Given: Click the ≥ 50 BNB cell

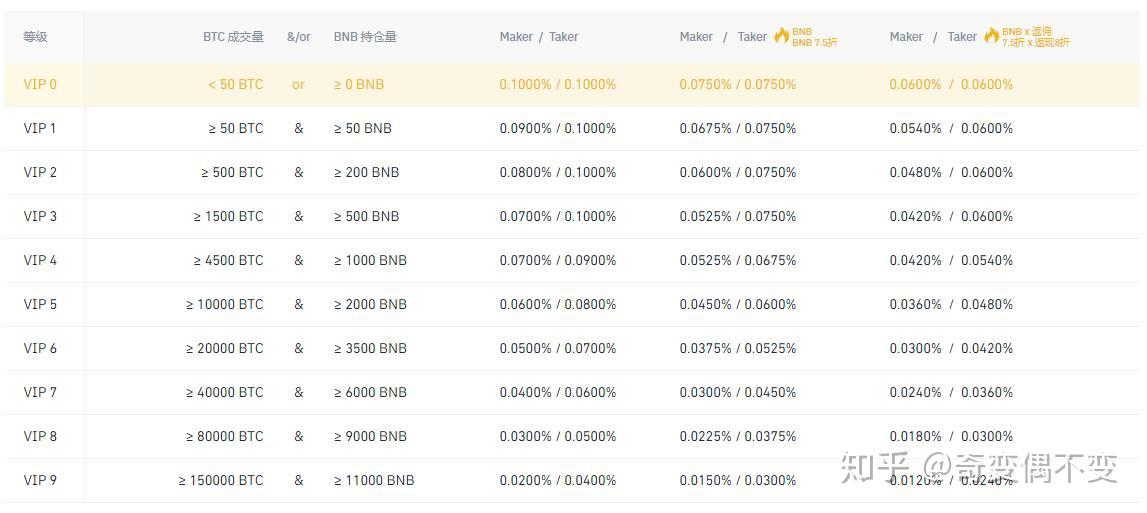Looking at the screenshot, I should coord(363,128).
